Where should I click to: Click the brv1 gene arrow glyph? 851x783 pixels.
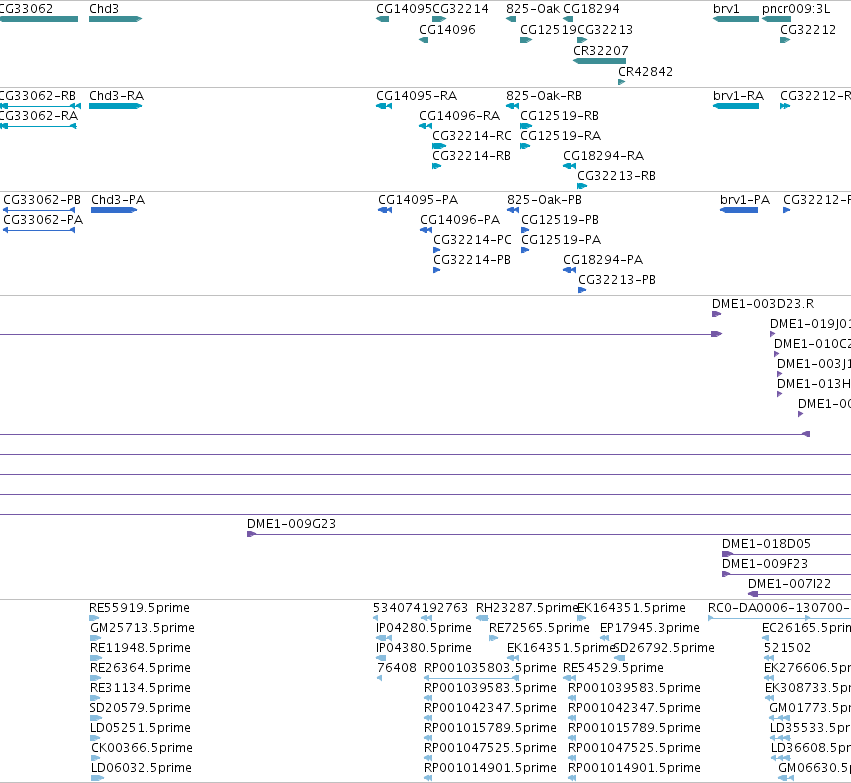click(736, 19)
